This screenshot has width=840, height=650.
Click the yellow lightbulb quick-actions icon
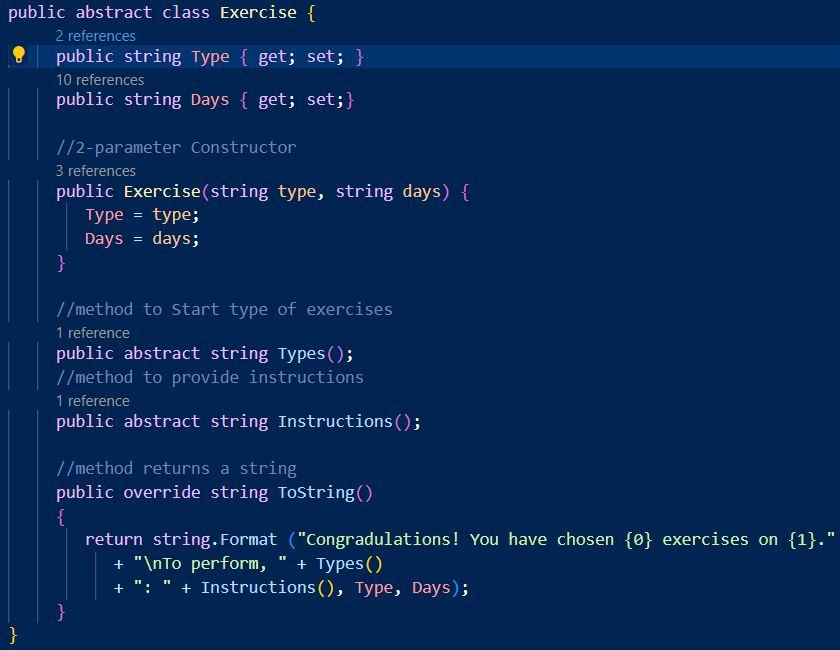click(19, 55)
